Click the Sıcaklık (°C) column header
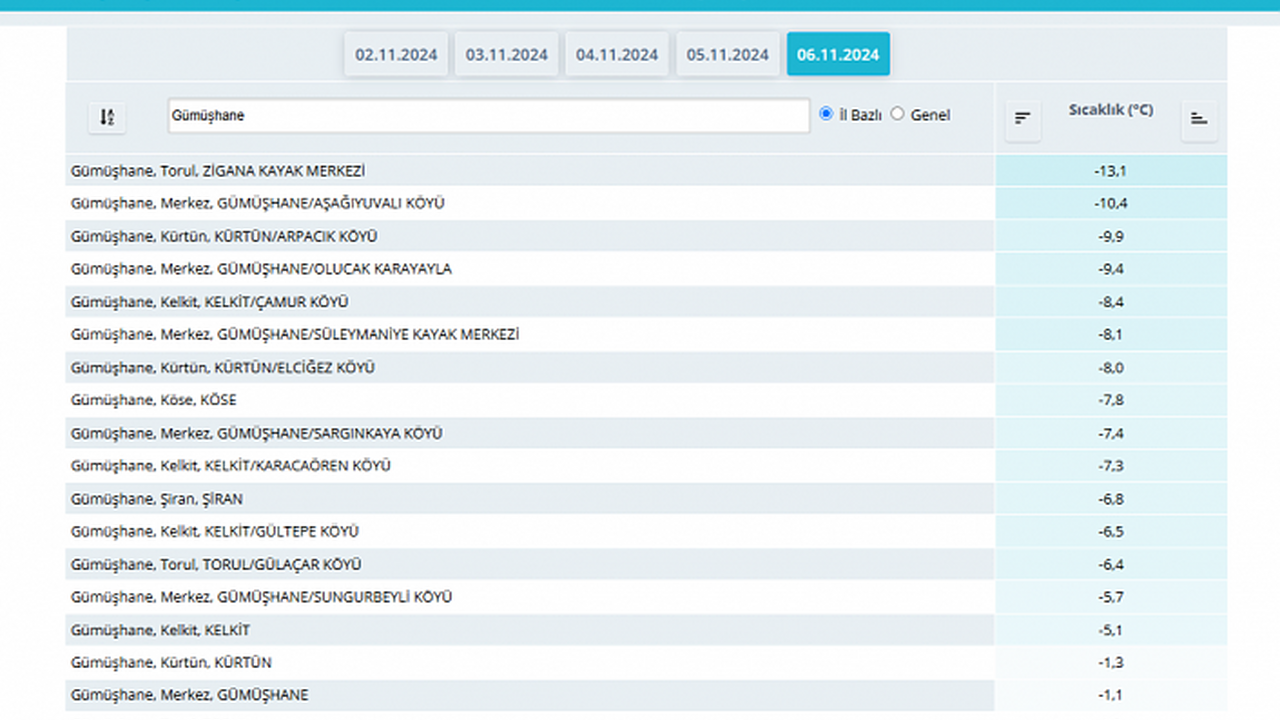 coord(1110,110)
